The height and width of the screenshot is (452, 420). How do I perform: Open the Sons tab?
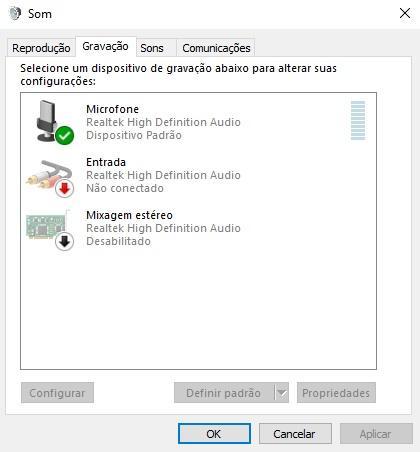[152, 48]
